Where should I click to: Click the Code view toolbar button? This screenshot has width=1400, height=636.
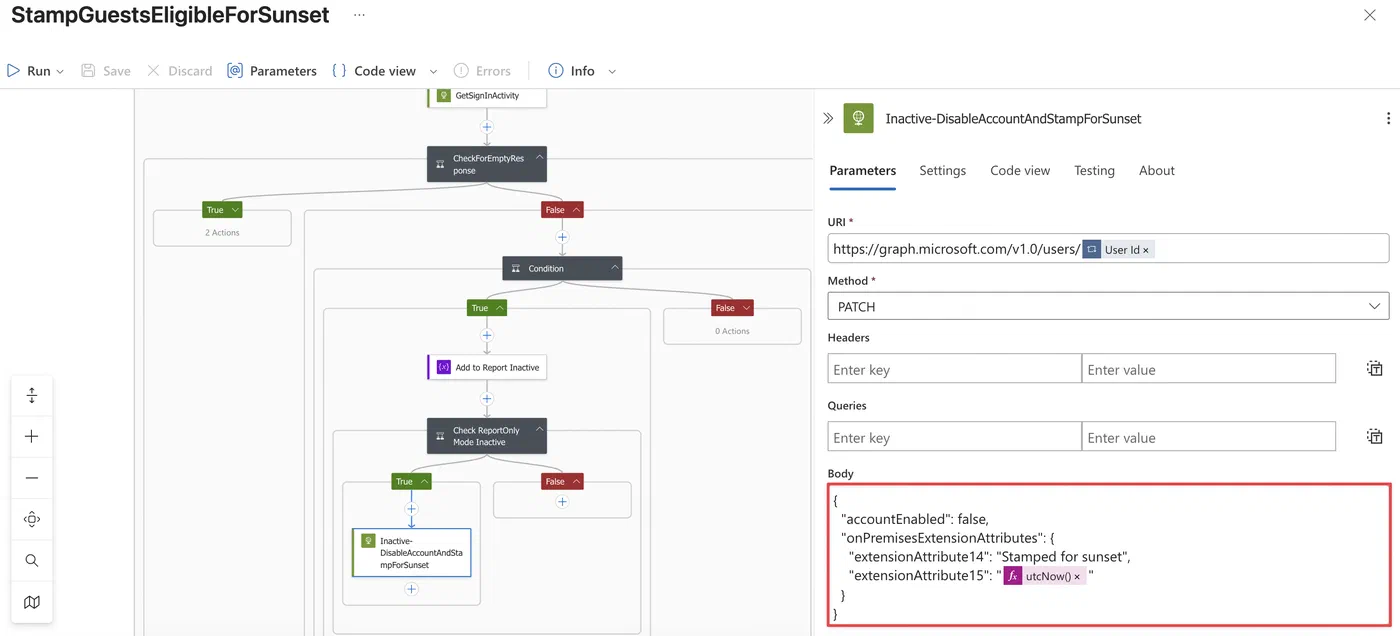point(373,71)
